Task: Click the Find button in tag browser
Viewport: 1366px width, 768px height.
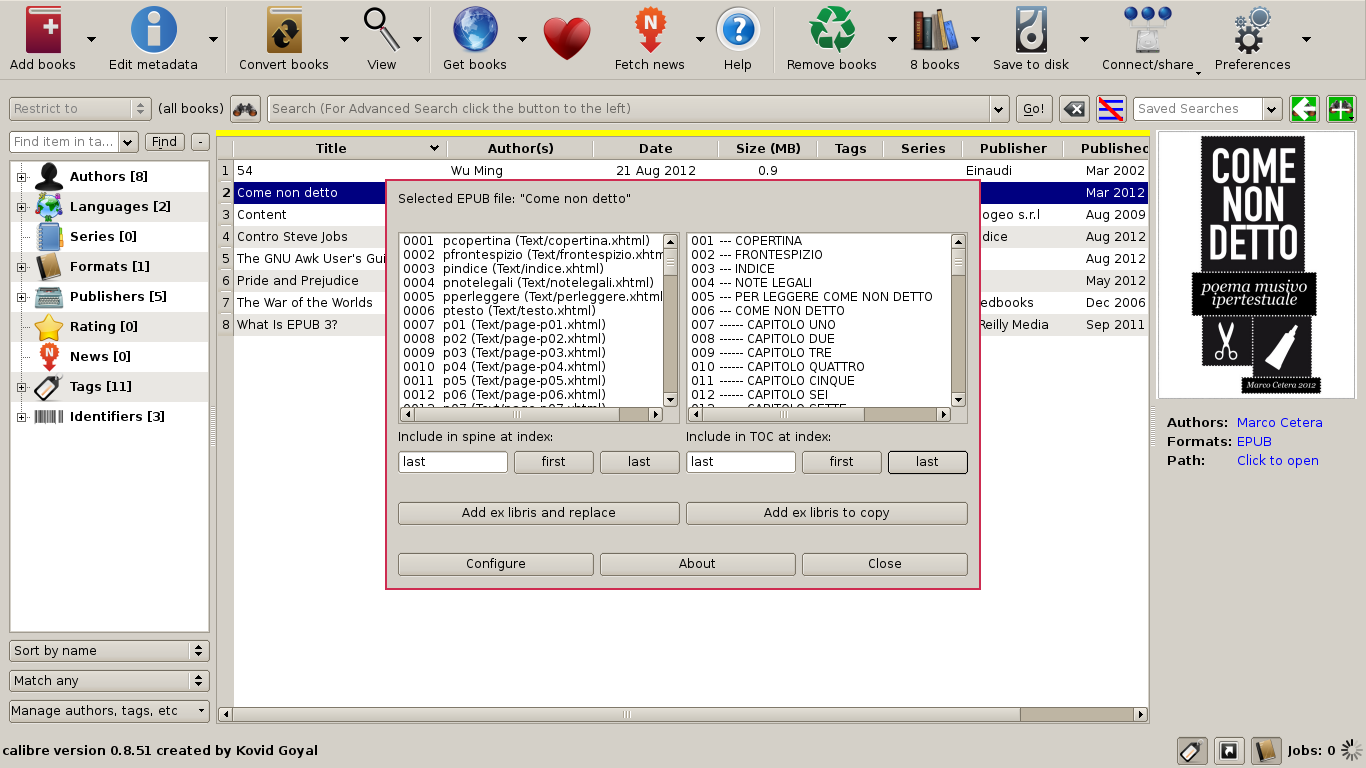Action: pos(165,142)
